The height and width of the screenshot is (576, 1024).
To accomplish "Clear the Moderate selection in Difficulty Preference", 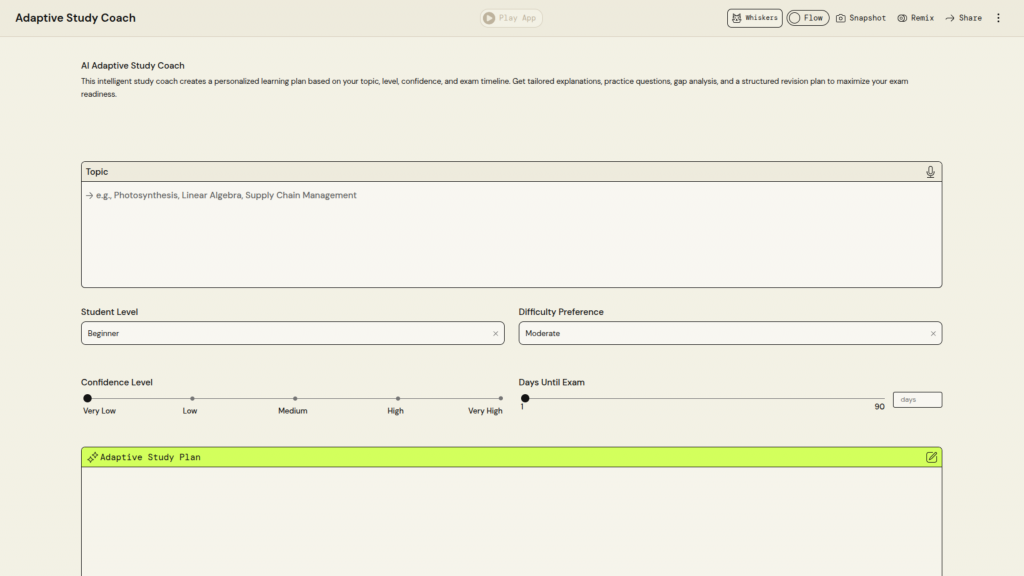I will pos(933,334).
